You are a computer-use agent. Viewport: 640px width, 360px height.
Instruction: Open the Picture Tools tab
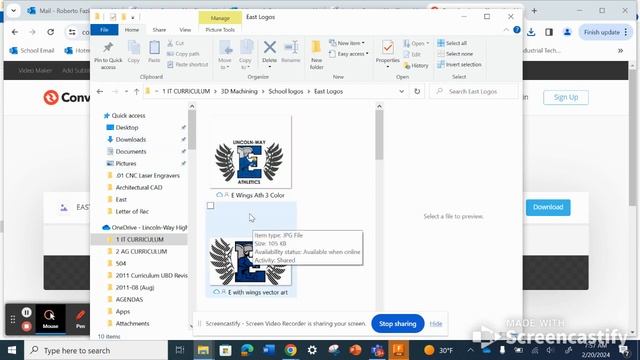220,30
